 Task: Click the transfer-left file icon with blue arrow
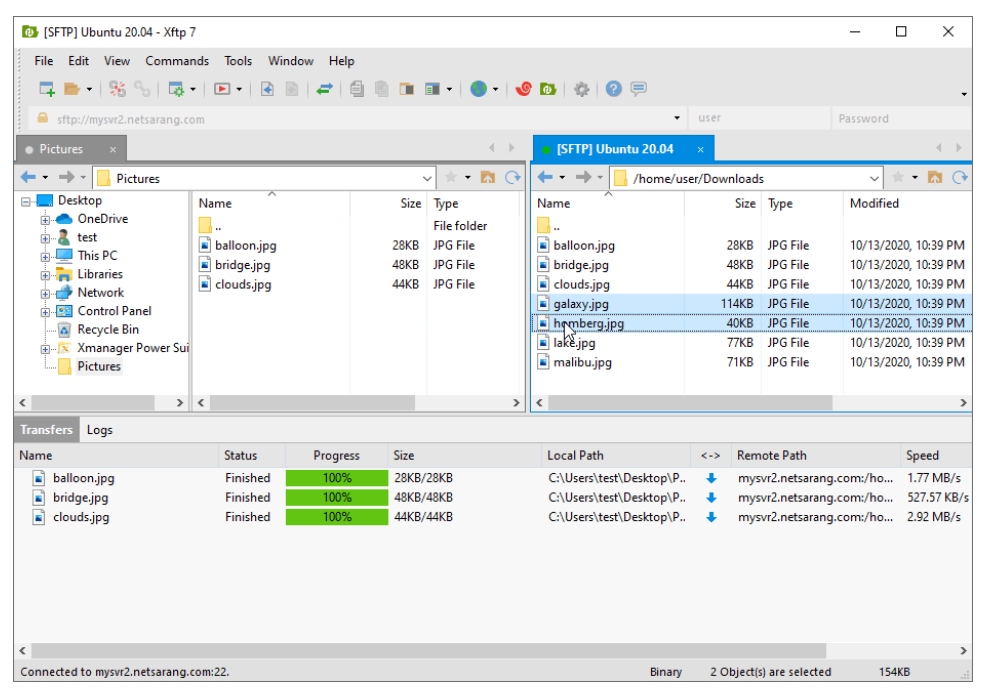point(267,89)
